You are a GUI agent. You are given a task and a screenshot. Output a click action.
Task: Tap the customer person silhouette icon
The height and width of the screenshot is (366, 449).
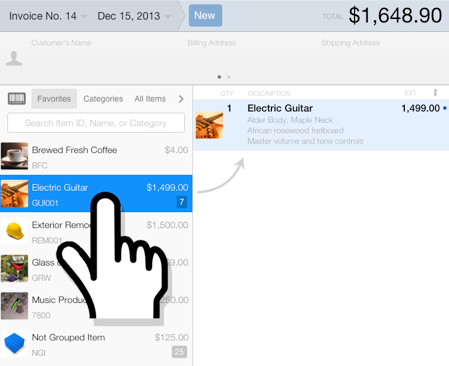[x=14, y=58]
